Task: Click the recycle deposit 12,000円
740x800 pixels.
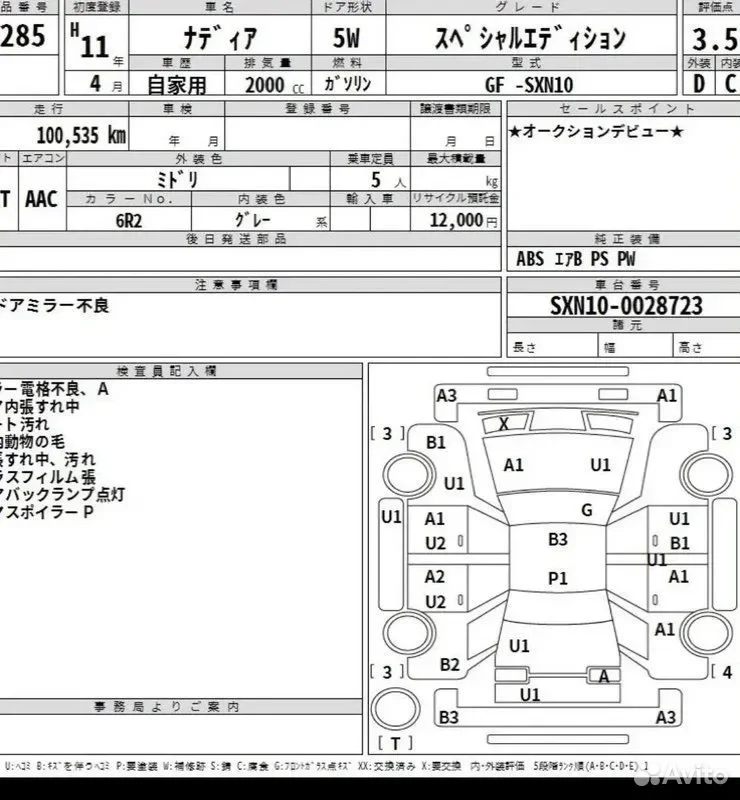Action: click(463, 220)
